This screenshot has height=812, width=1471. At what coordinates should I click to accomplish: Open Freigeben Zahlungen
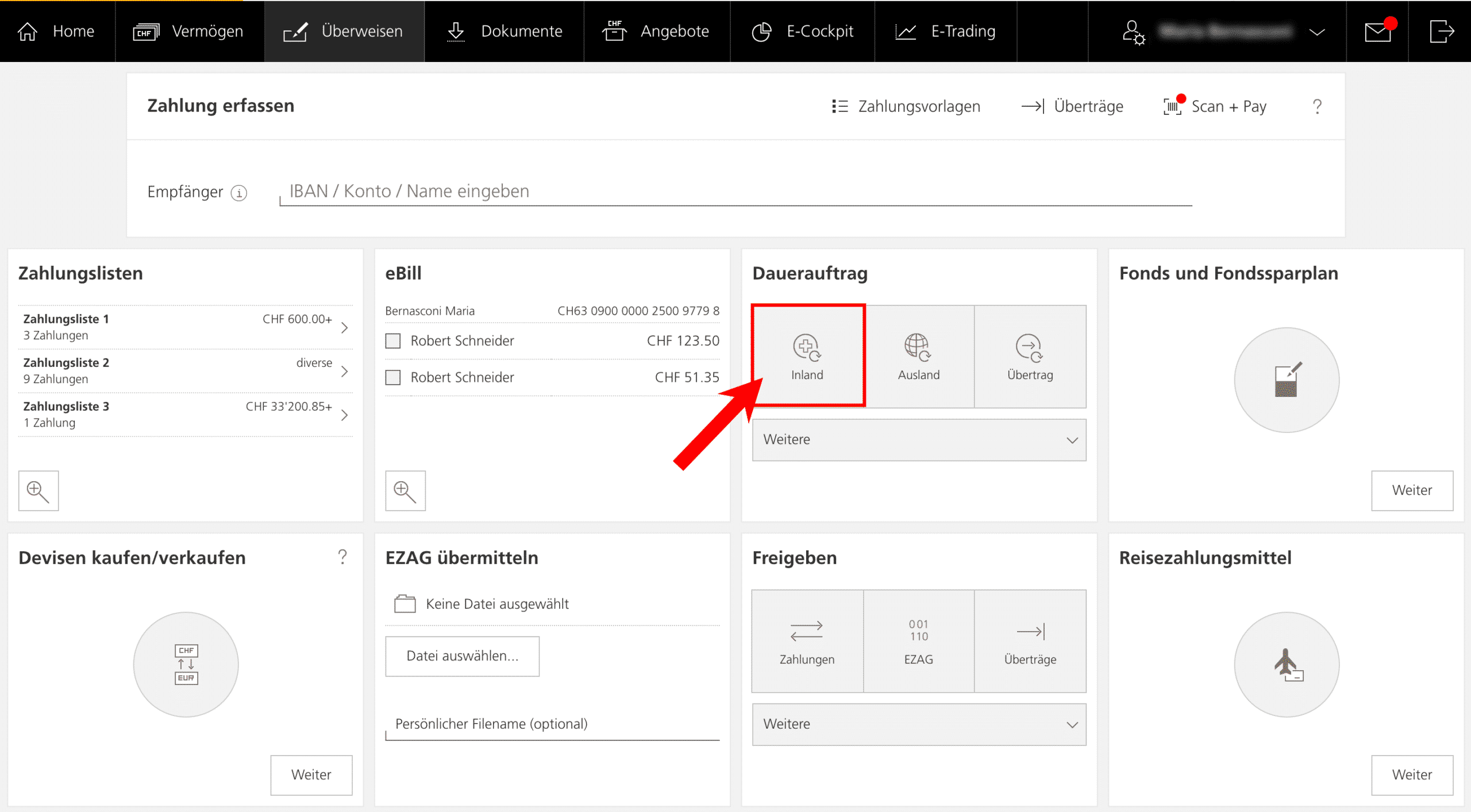pos(807,641)
